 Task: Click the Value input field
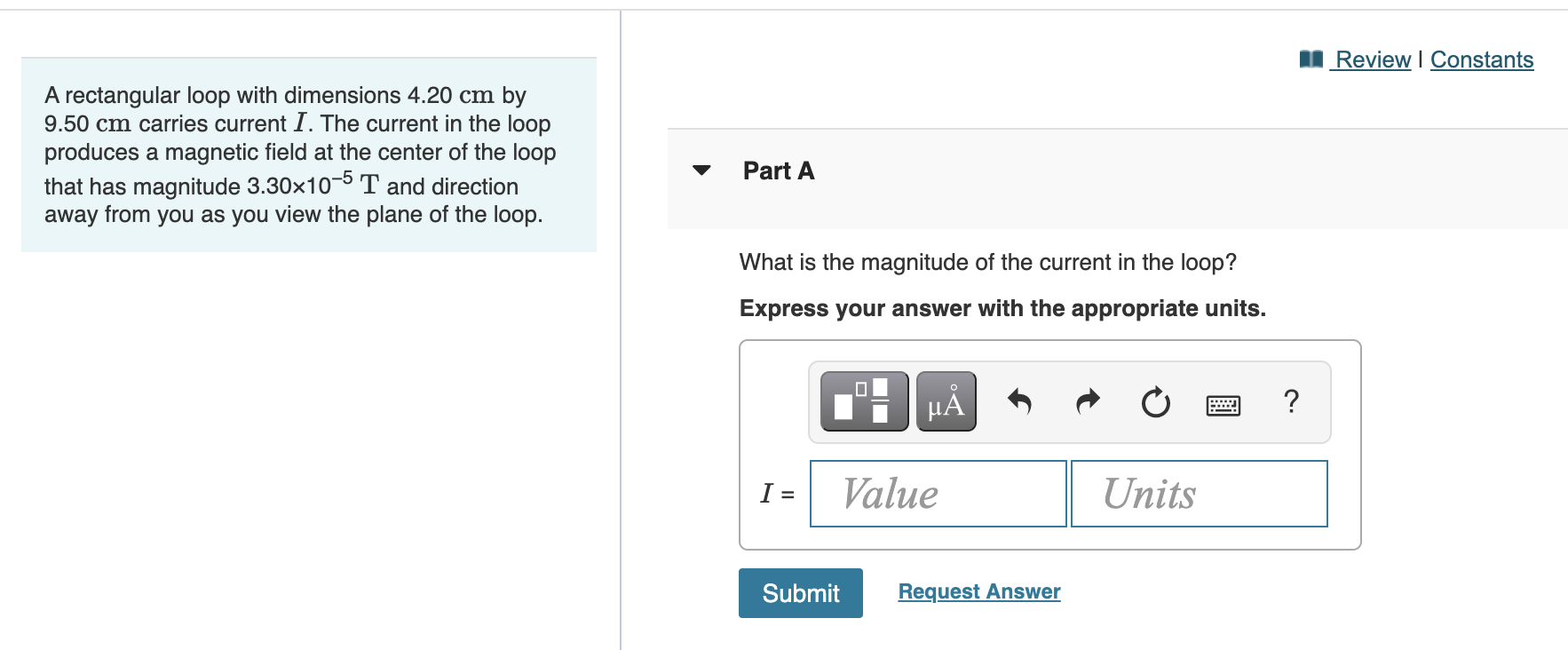click(x=938, y=494)
